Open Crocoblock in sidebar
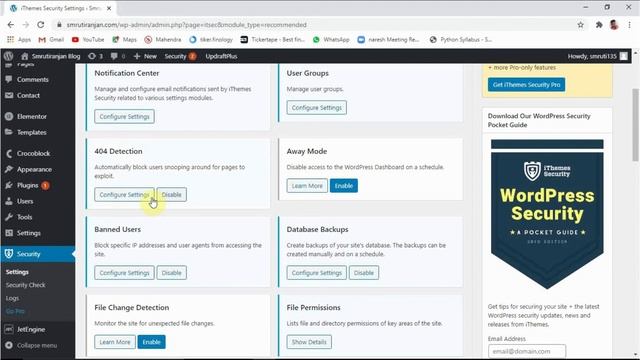The image size is (640, 360). (33, 153)
